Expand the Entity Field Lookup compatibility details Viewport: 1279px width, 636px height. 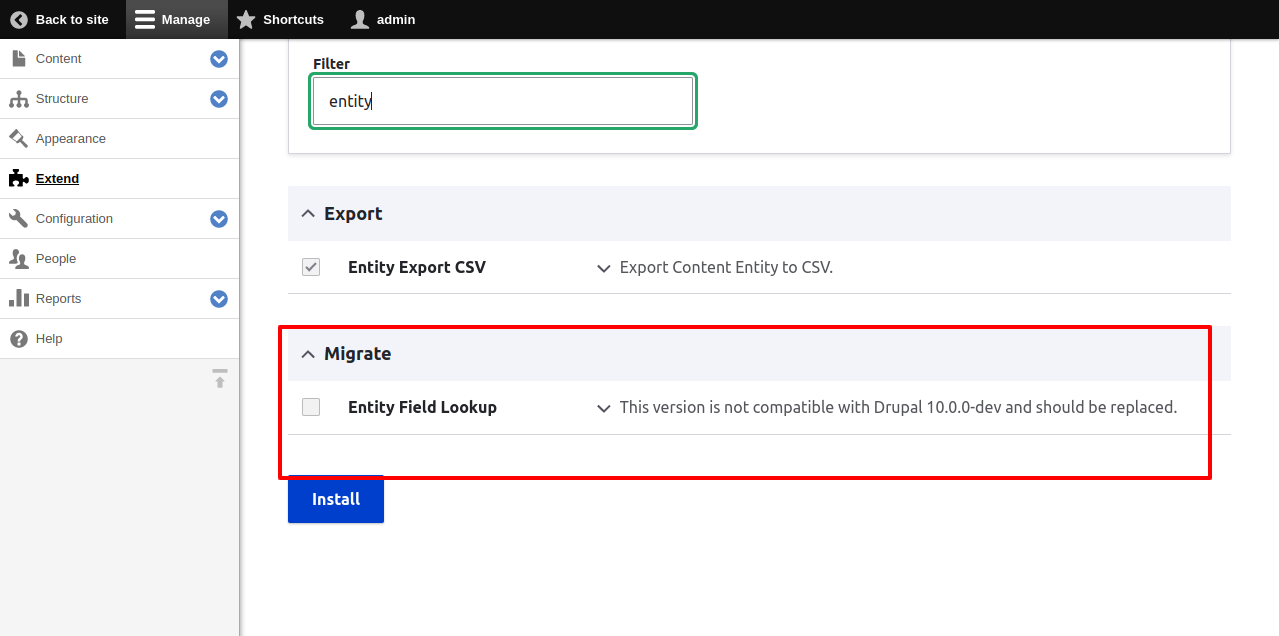[603, 408]
